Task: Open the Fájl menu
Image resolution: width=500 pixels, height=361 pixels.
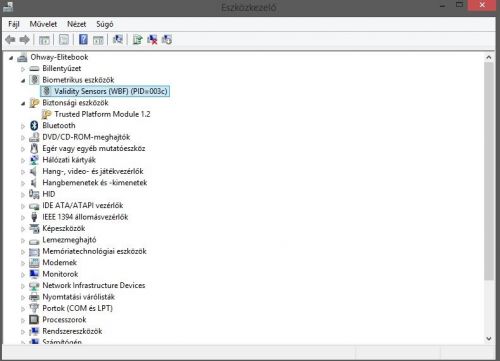Action: pos(14,24)
